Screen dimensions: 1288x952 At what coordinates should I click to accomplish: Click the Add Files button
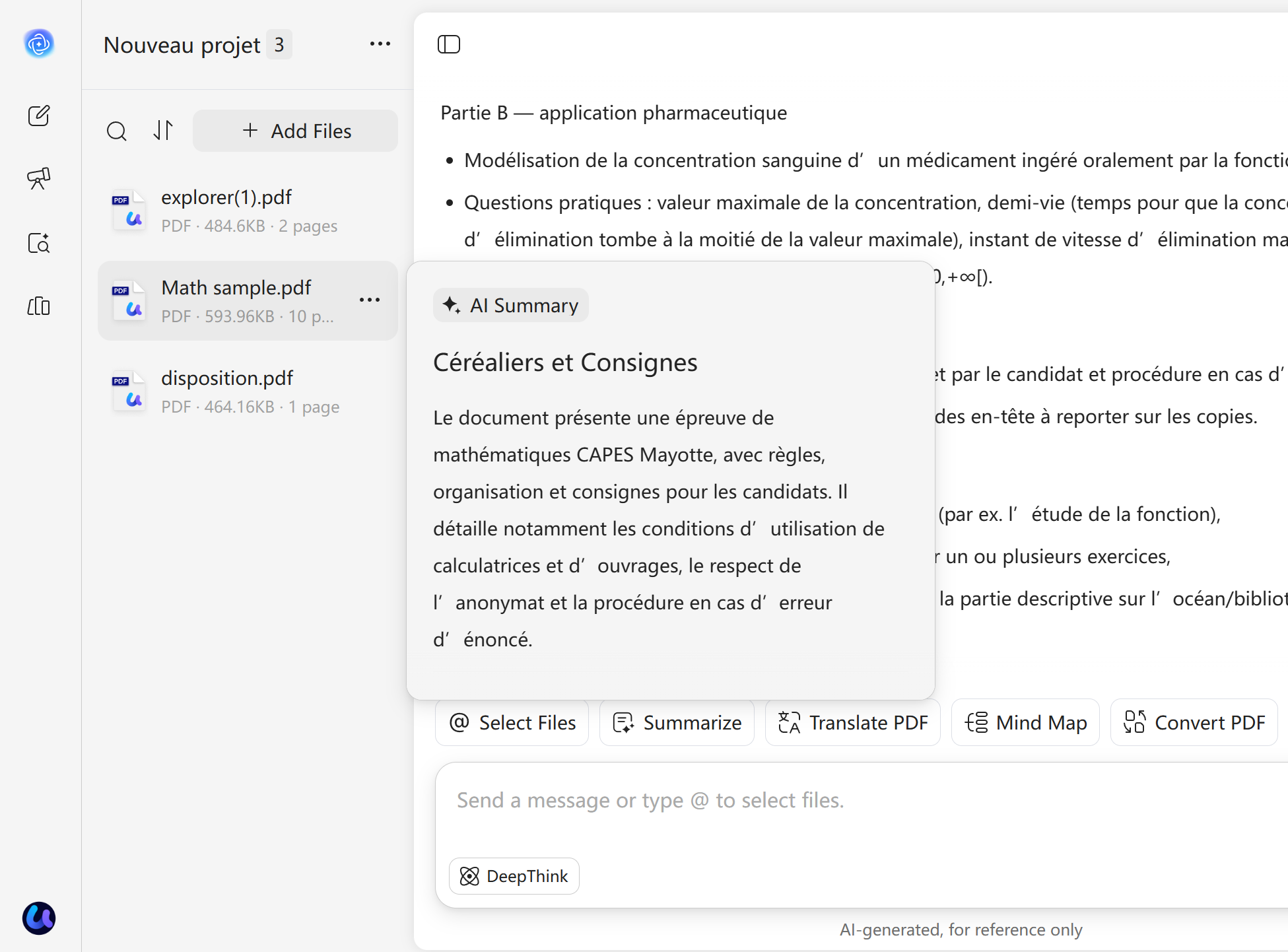[x=296, y=131]
